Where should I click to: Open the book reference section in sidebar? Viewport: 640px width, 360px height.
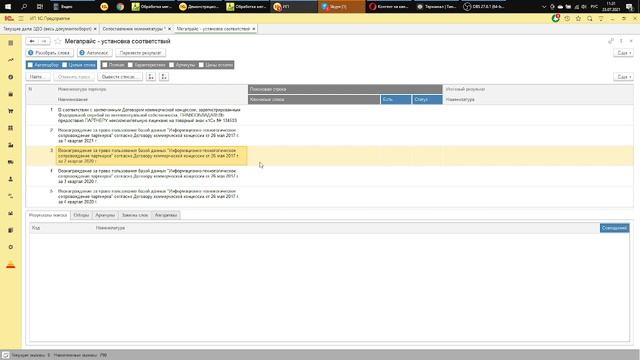pos(11,230)
